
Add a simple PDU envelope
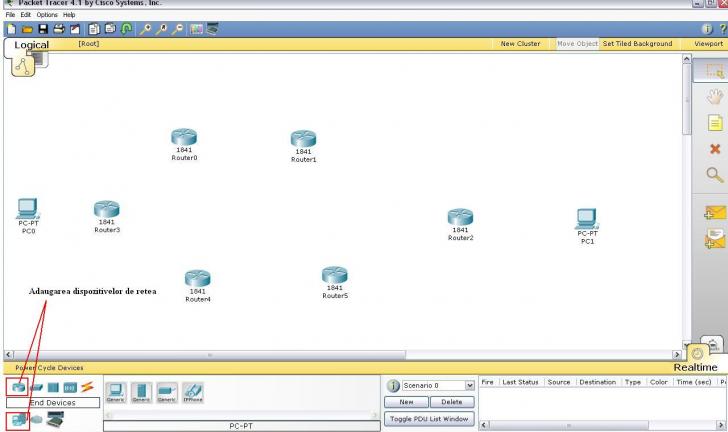point(715,213)
